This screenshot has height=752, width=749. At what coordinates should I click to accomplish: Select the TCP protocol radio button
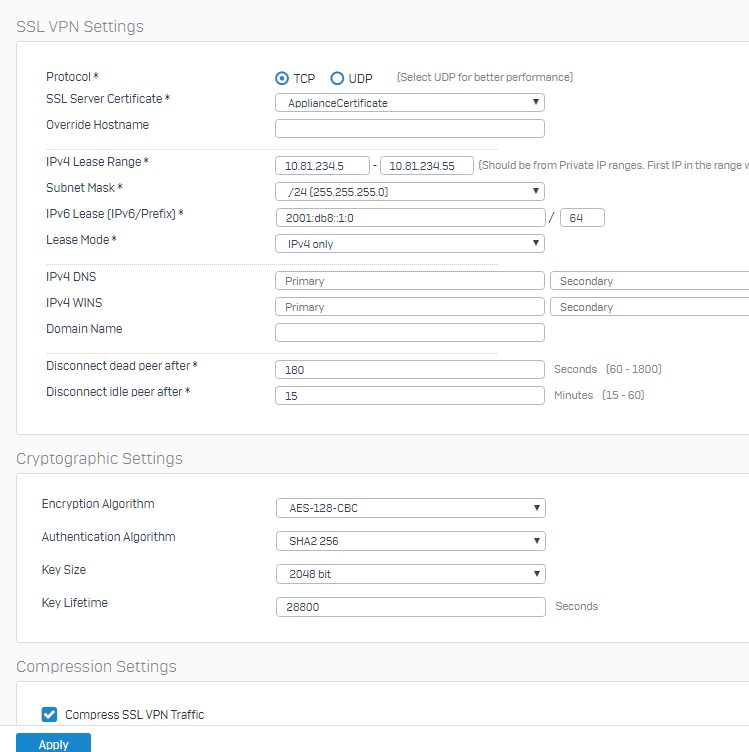[282, 78]
